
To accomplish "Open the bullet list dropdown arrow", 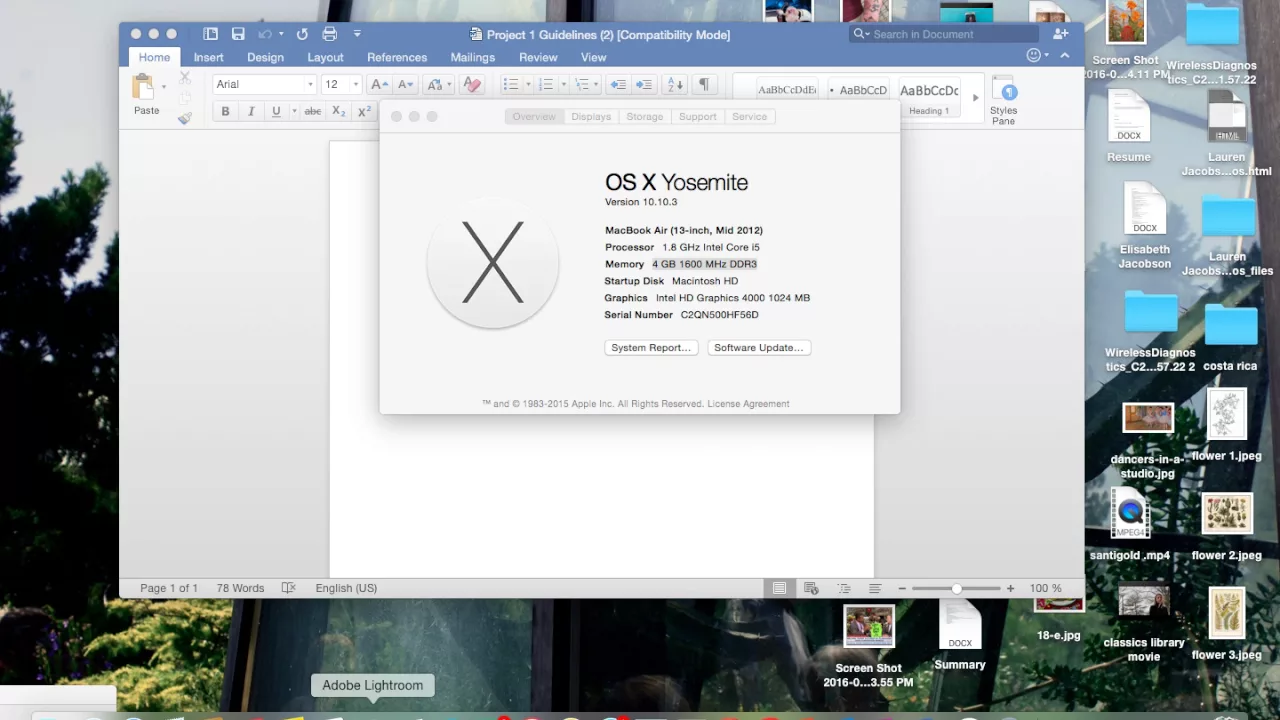I will pyautogui.click(x=528, y=85).
